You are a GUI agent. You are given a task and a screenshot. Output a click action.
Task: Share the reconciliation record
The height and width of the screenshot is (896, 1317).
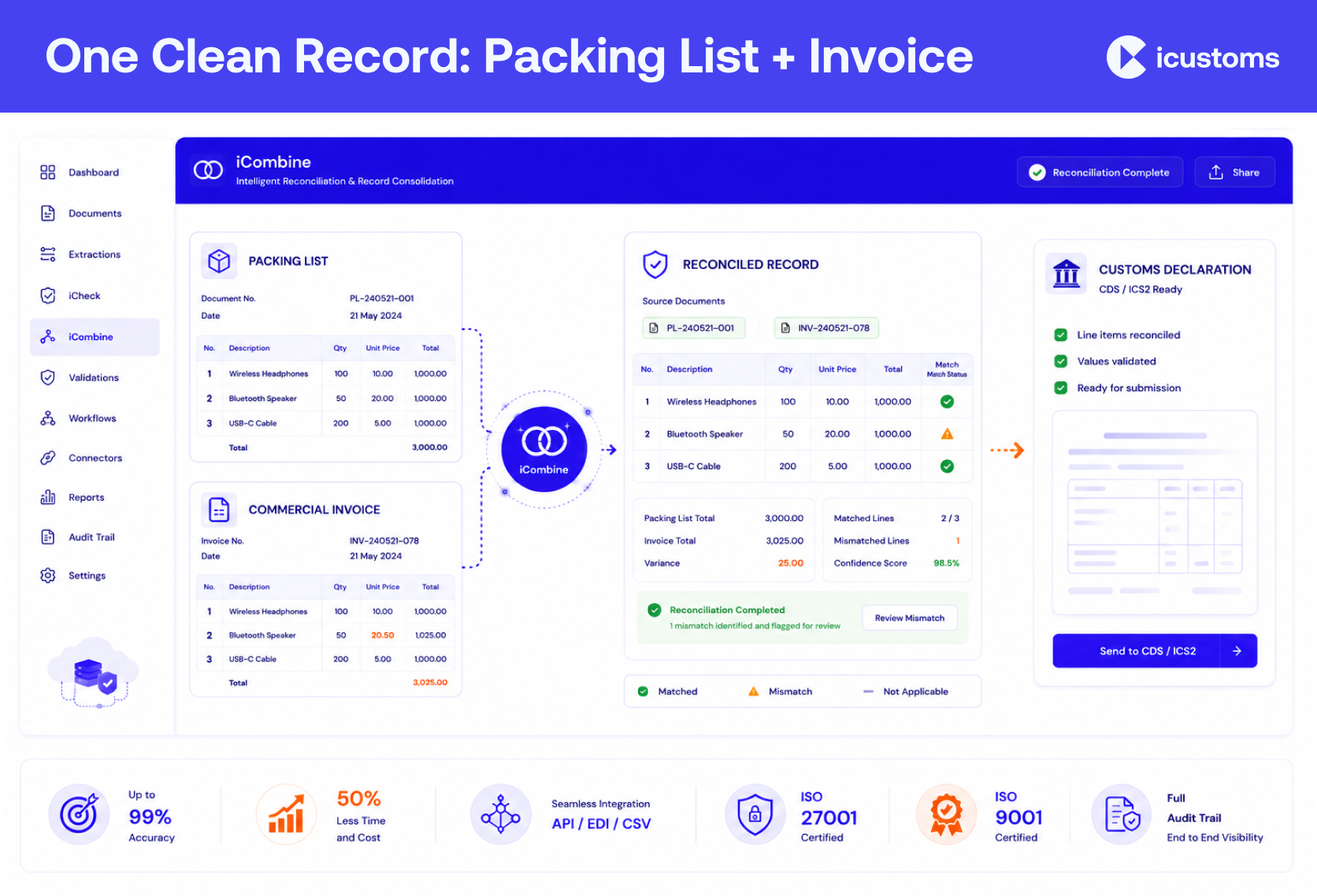pos(1234,172)
